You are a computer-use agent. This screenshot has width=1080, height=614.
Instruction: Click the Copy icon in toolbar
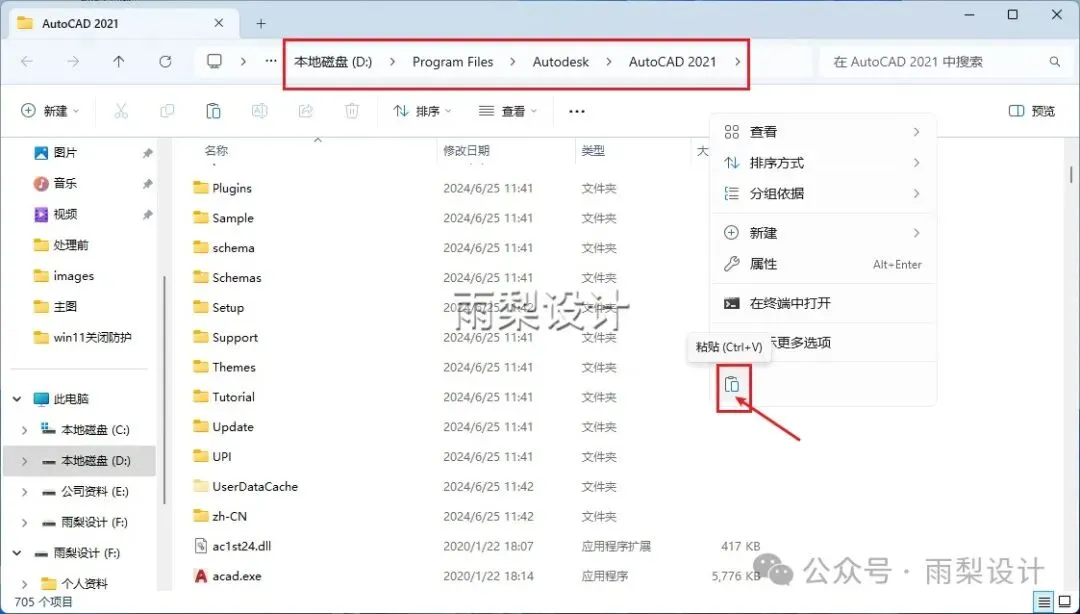click(x=167, y=111)
